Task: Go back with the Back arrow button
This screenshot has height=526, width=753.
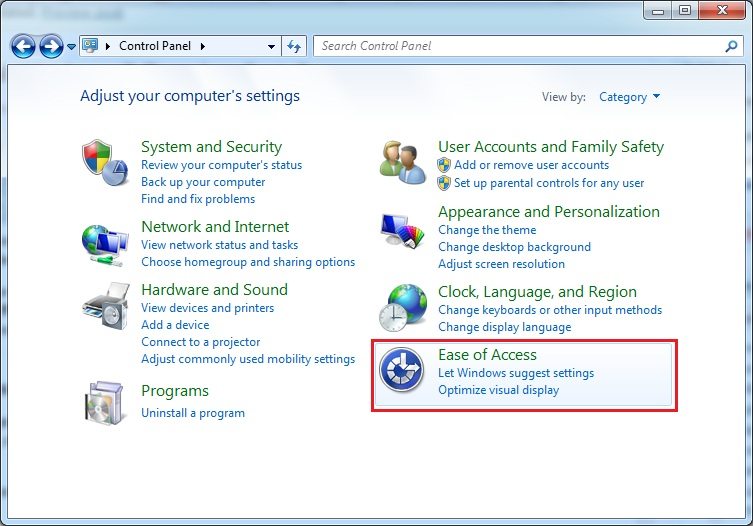Action: (23, 47)
